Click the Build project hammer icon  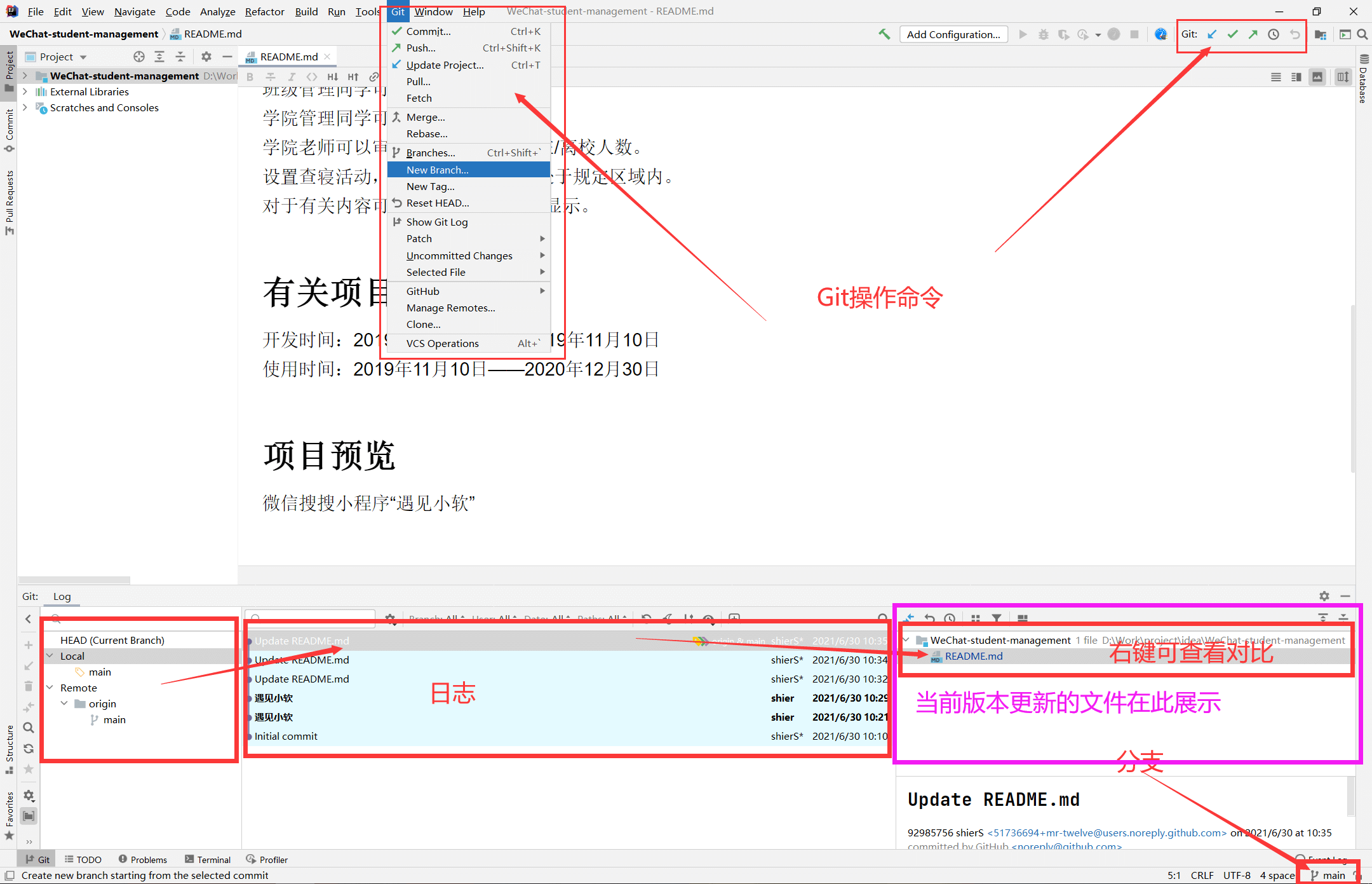click(884, 34)
